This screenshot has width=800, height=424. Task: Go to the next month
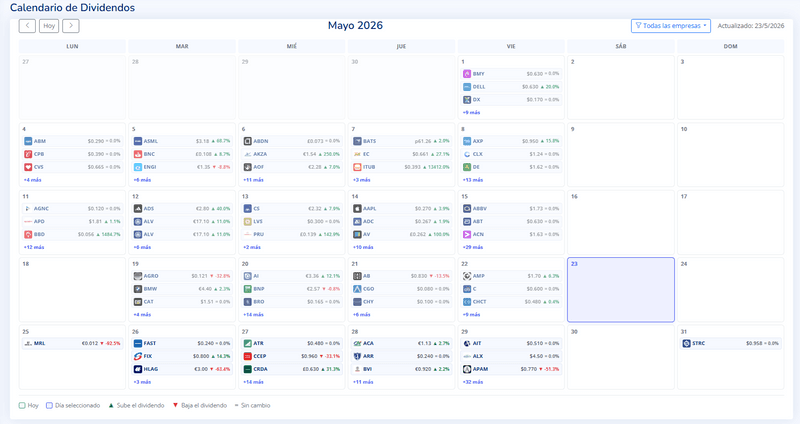71,26
